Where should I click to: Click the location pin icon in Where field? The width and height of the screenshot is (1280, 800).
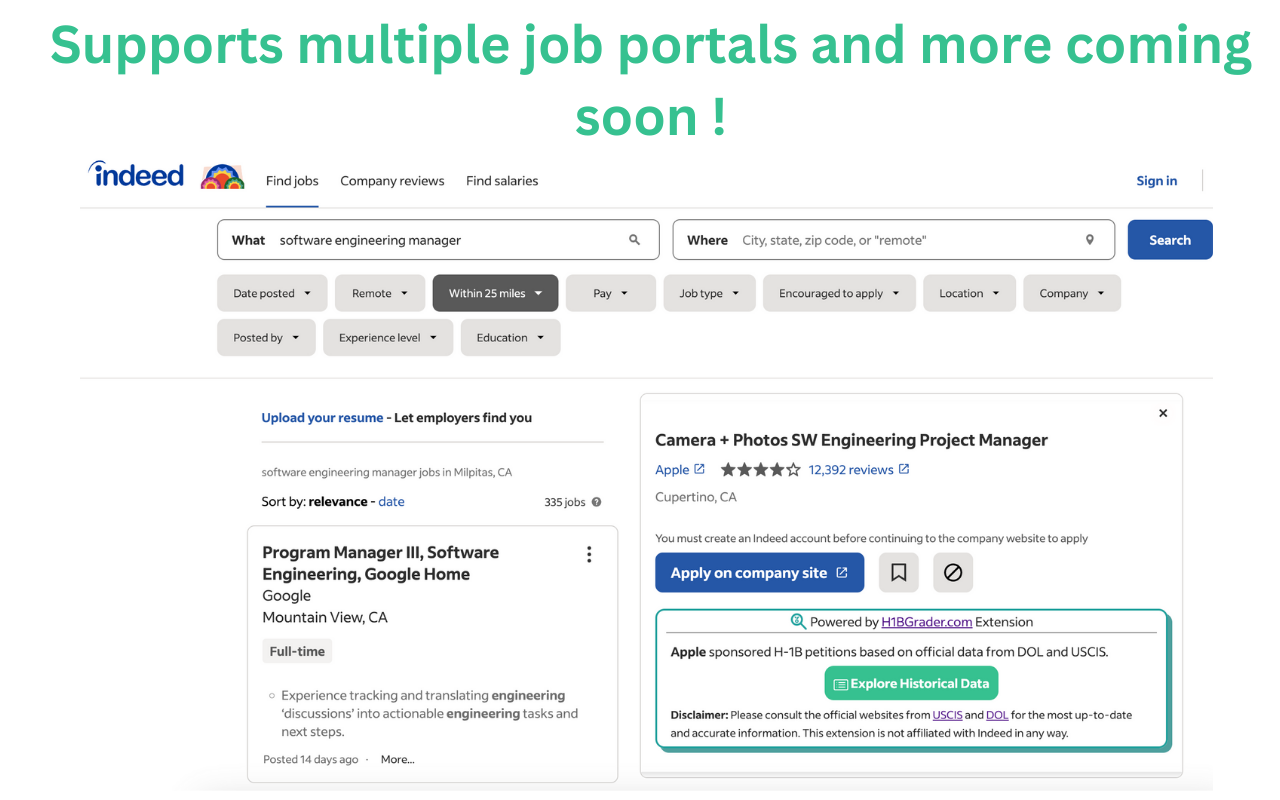[1090, 240]
